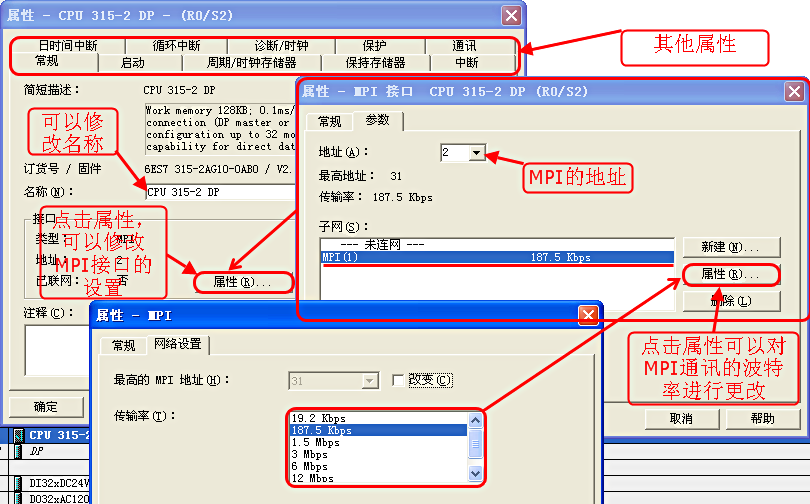Close the 属性 - MPI dialog

[x=588, y=314]
